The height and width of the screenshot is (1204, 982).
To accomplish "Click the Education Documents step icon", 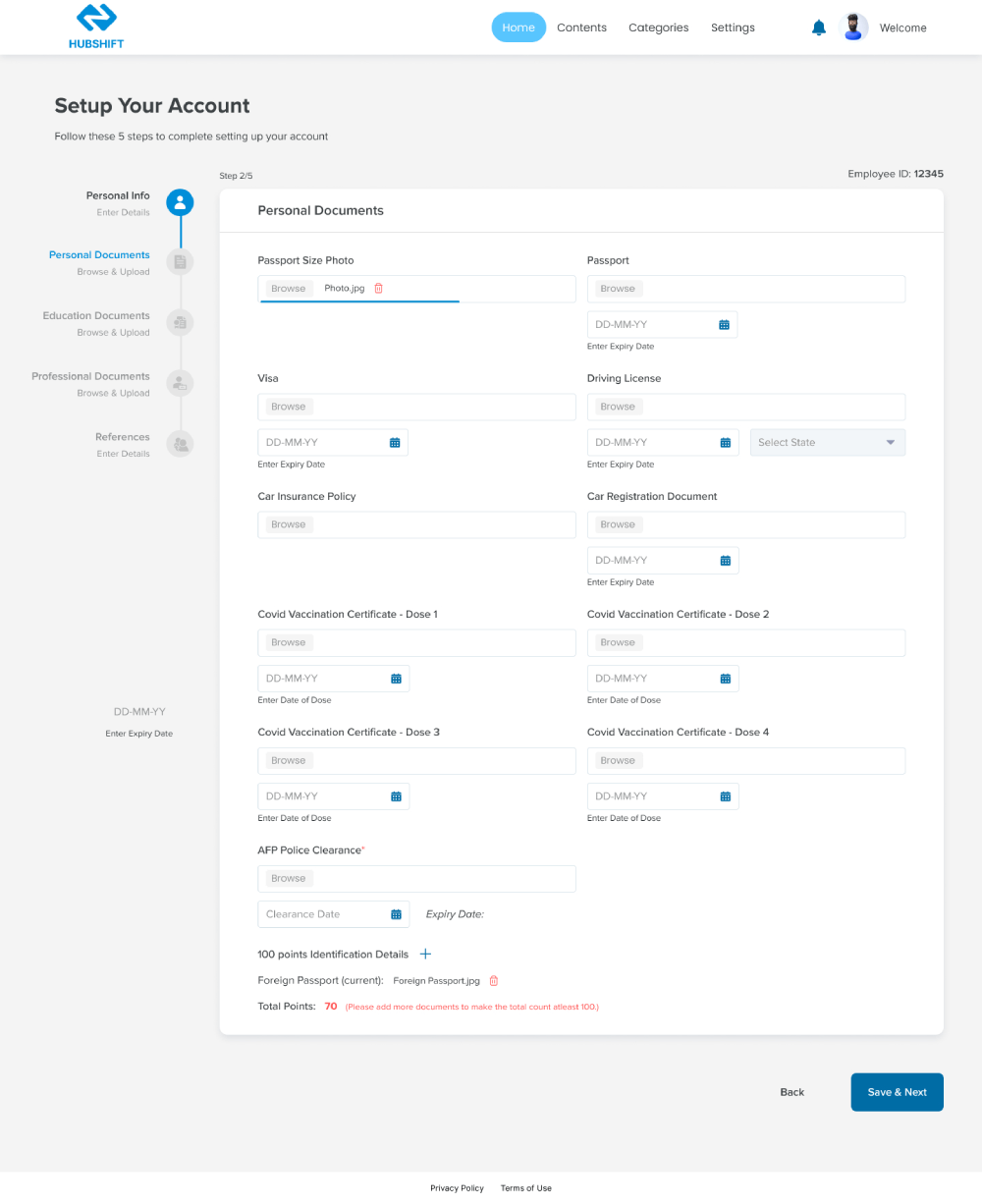I will click(x=180, y=322).
